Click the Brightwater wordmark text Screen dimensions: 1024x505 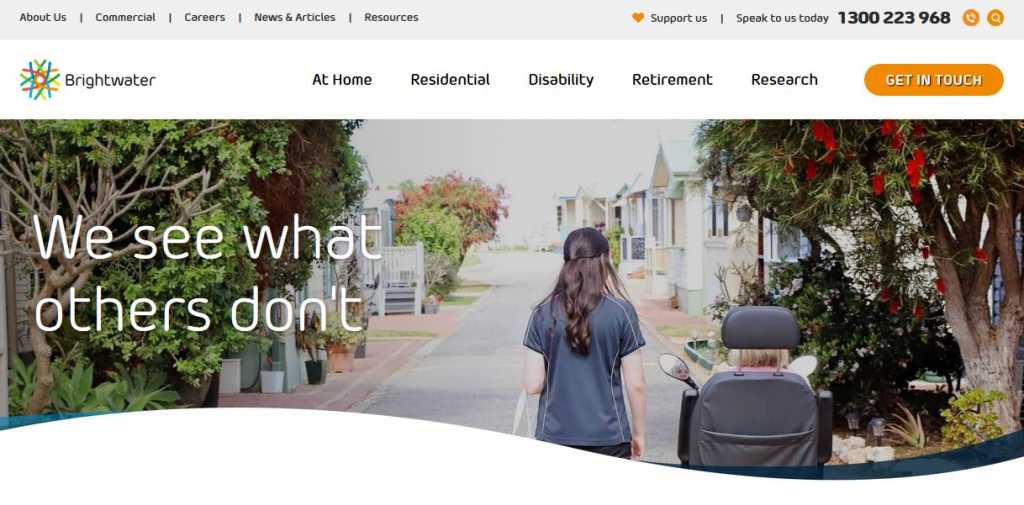coord(110,80)
